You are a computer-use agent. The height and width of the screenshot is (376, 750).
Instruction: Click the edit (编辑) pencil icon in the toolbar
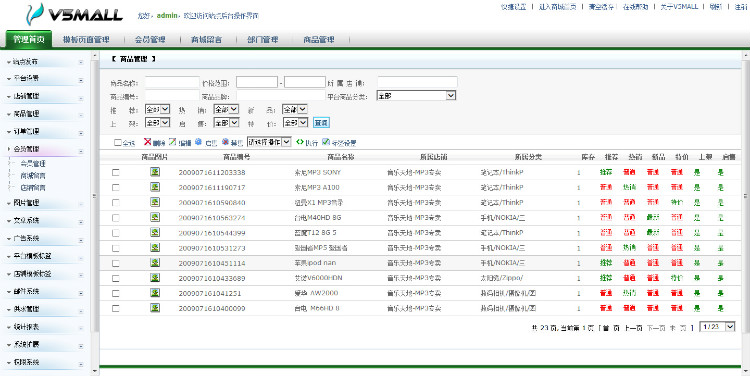click(x=173, y=142)
